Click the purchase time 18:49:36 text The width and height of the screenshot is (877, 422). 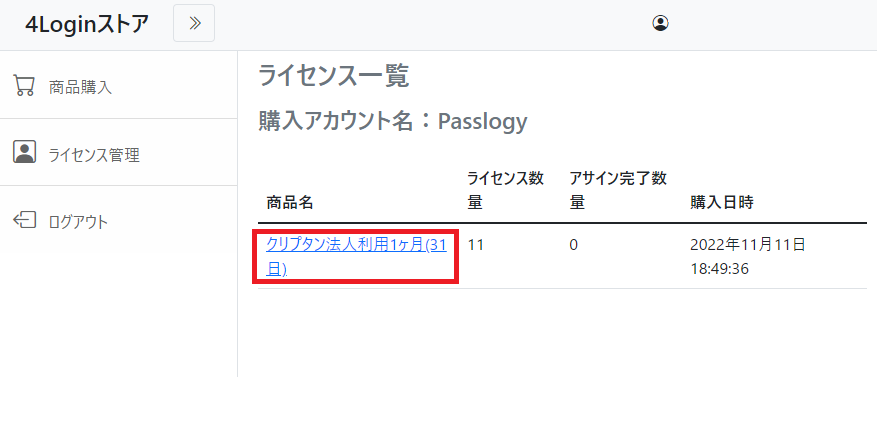(720, 269)
